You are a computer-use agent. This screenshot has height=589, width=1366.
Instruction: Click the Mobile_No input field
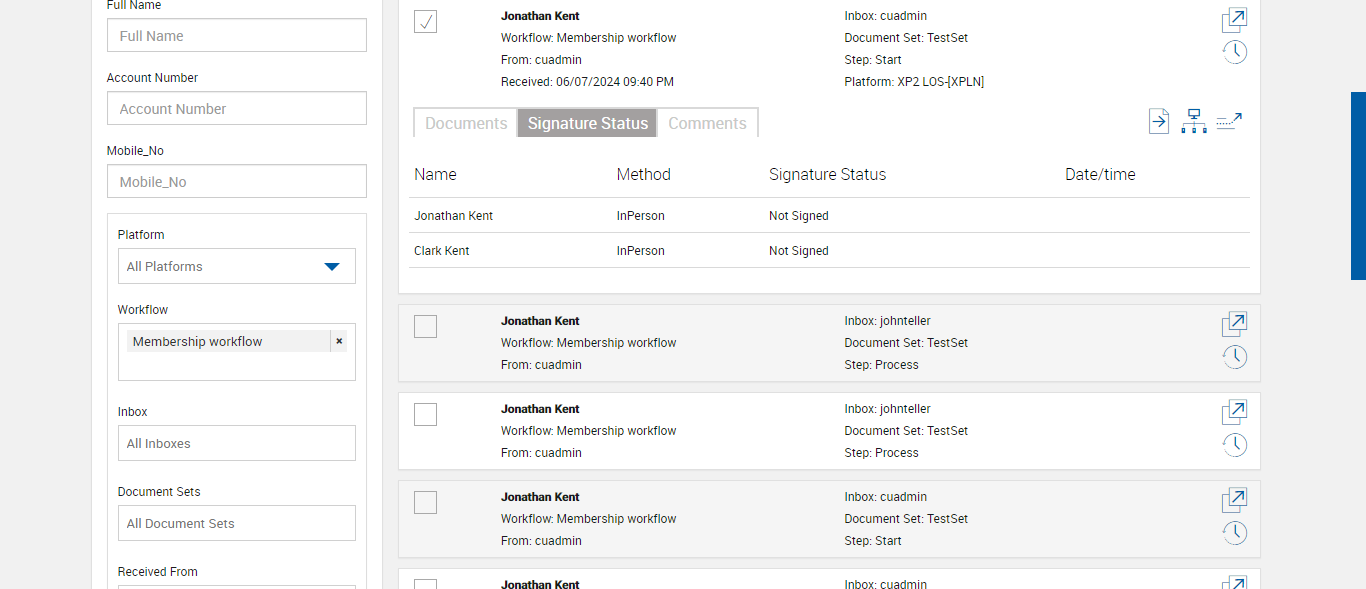[x=236, y=182]
